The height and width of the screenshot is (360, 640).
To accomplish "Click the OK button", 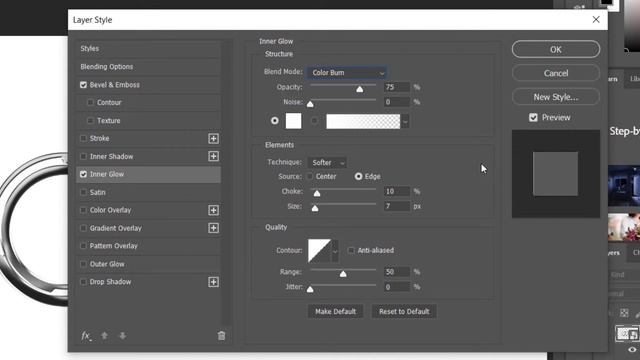I will tap(556, 49).
